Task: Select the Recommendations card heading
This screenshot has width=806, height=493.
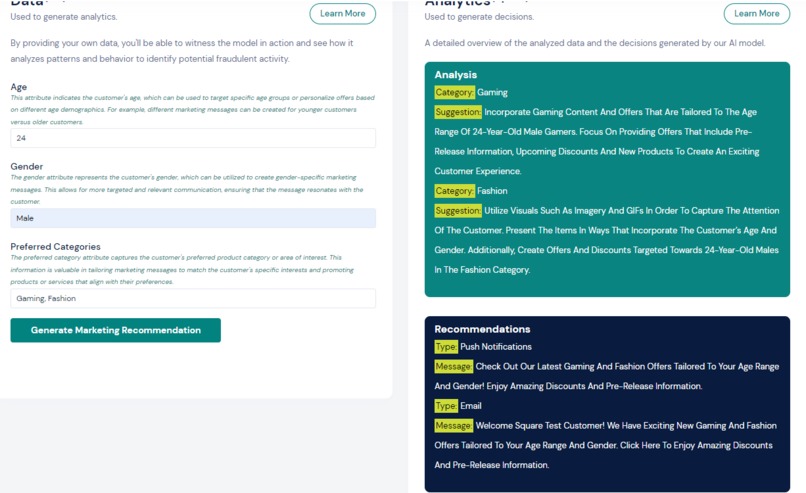Action: (x=482, y=329)
